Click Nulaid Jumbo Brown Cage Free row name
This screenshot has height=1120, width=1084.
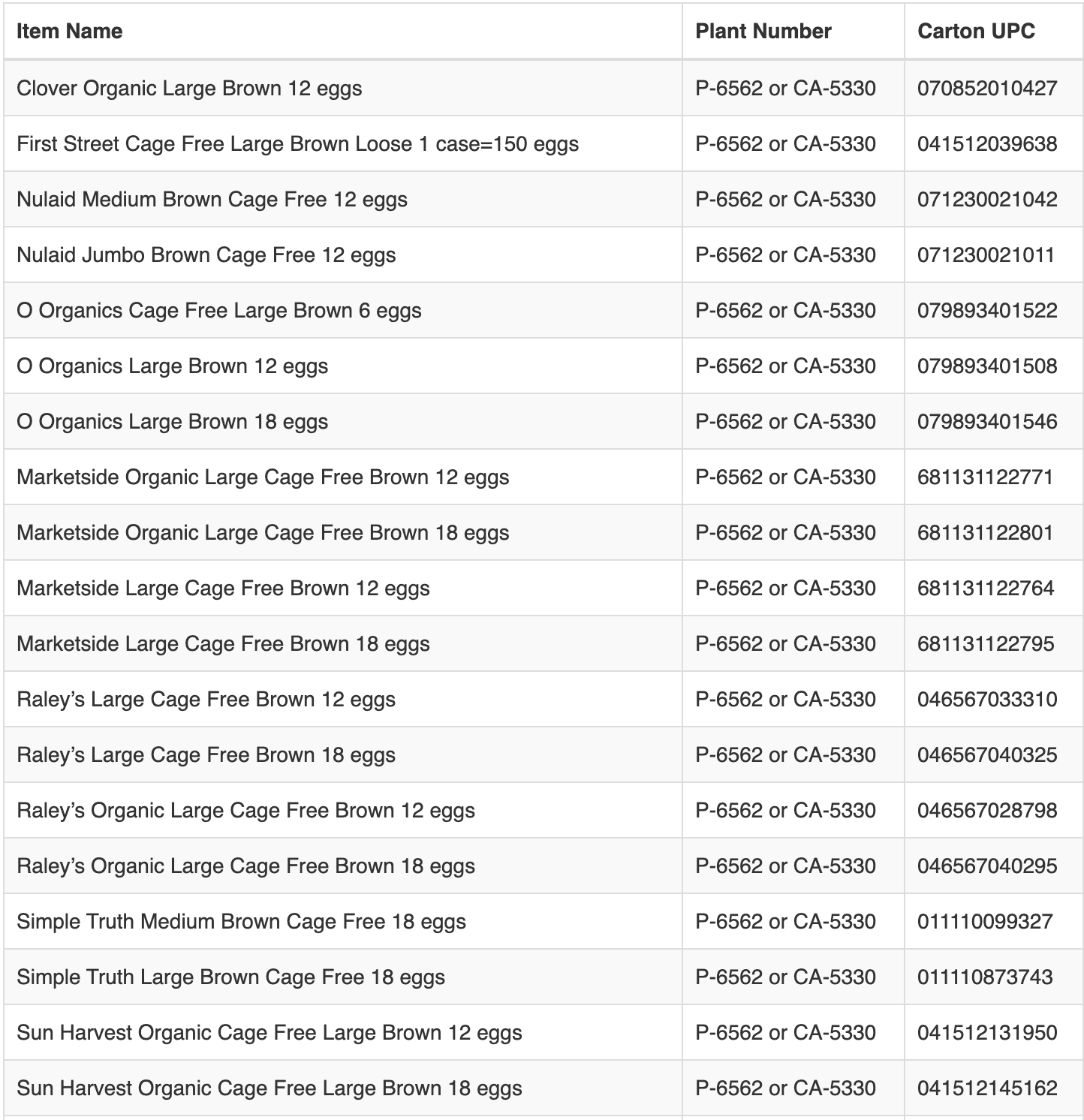(x=206, y=255)
